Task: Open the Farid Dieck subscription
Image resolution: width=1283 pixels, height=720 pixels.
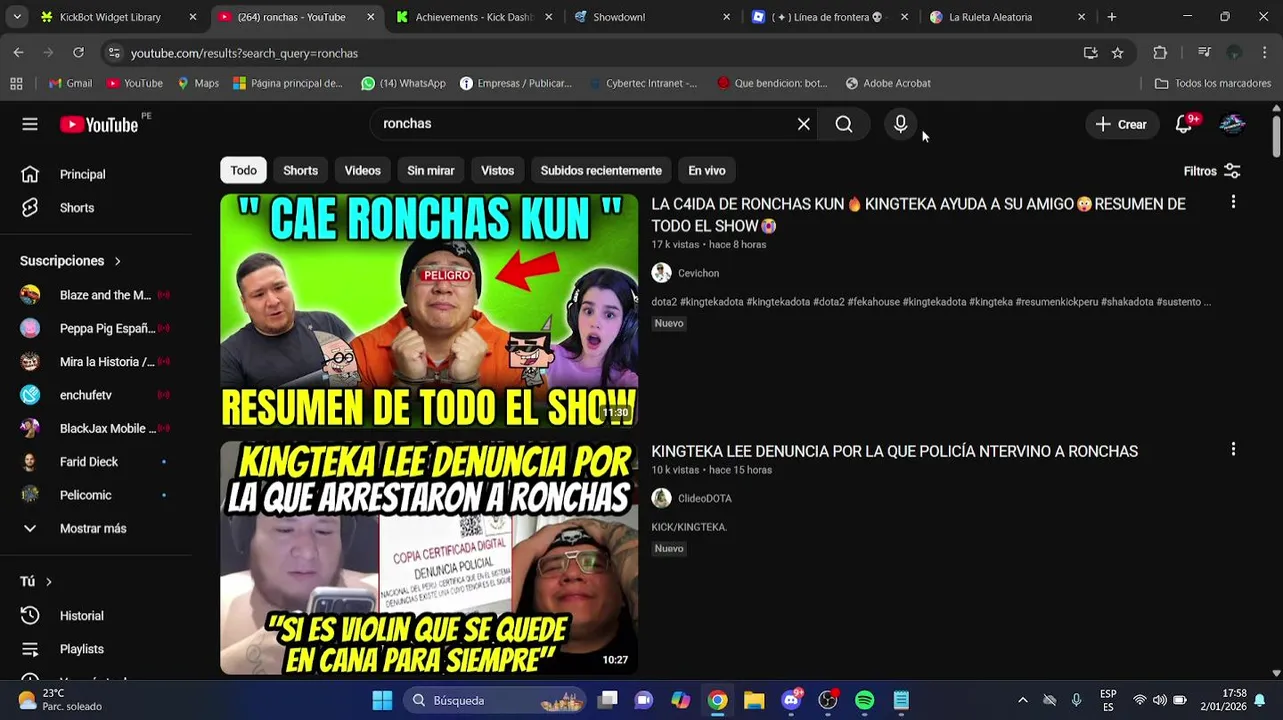Action: point(95,462)
